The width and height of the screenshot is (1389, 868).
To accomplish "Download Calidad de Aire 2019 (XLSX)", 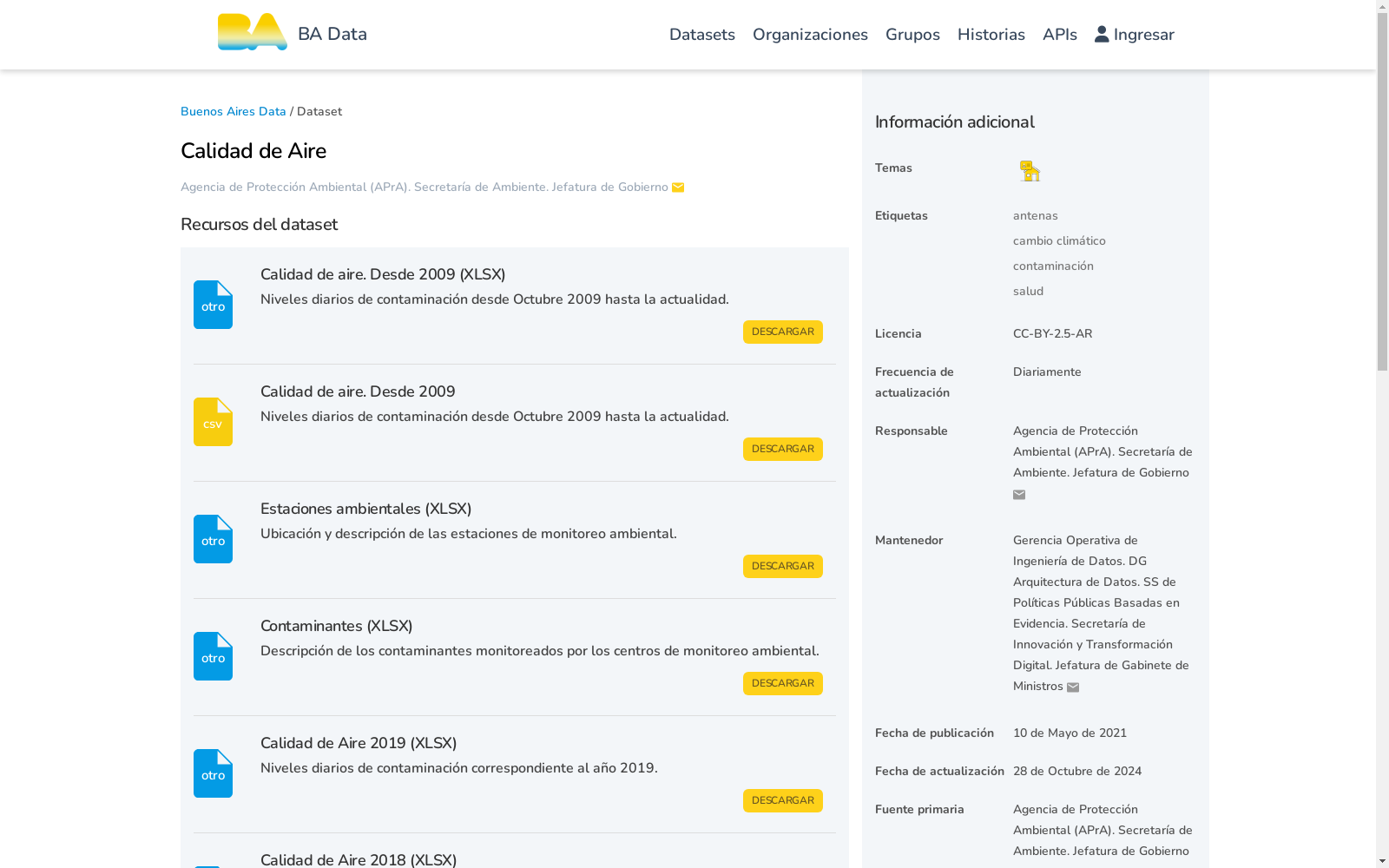I will 783,800.
